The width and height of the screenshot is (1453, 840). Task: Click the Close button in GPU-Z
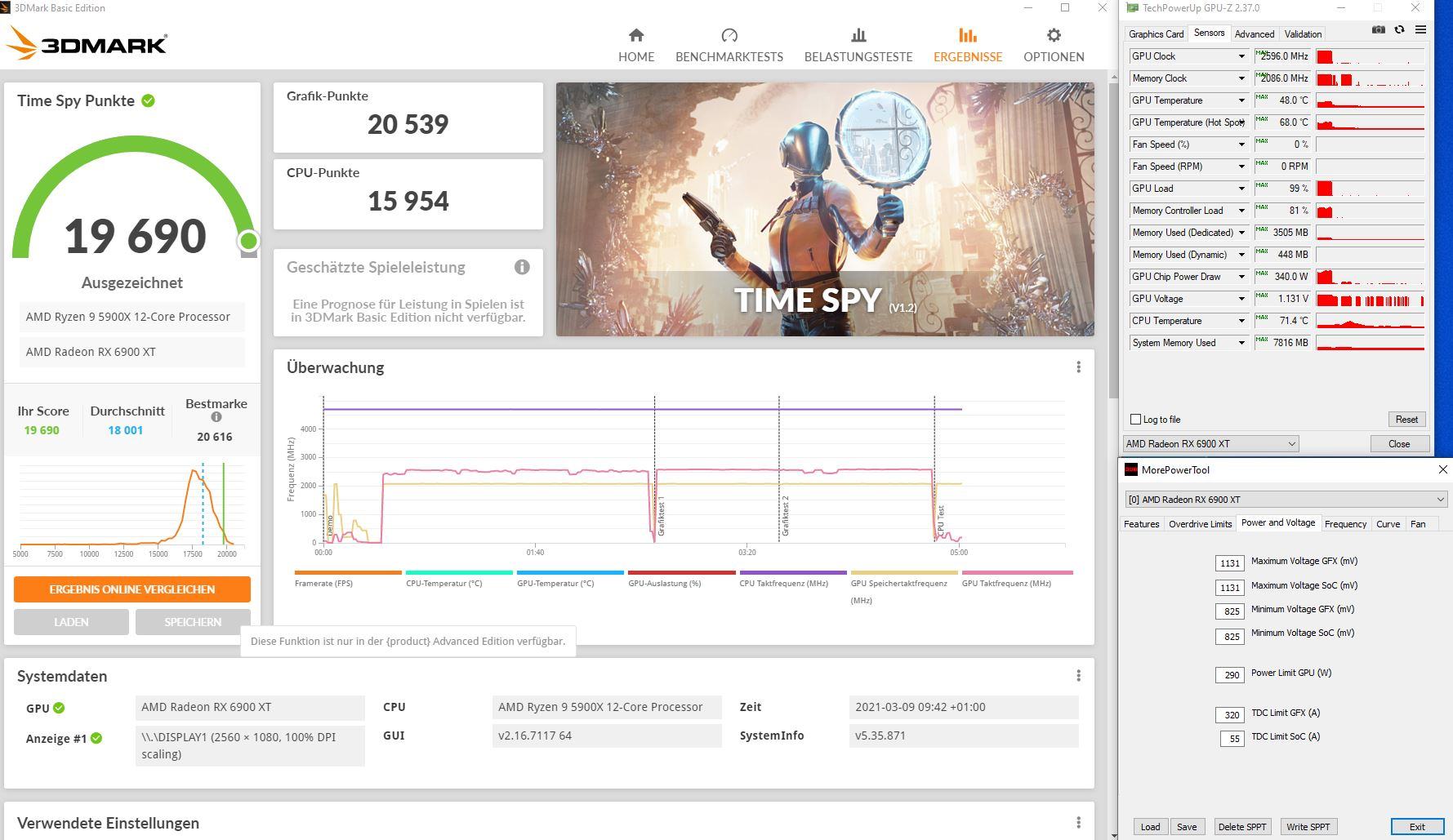[x=1399, y=444]
